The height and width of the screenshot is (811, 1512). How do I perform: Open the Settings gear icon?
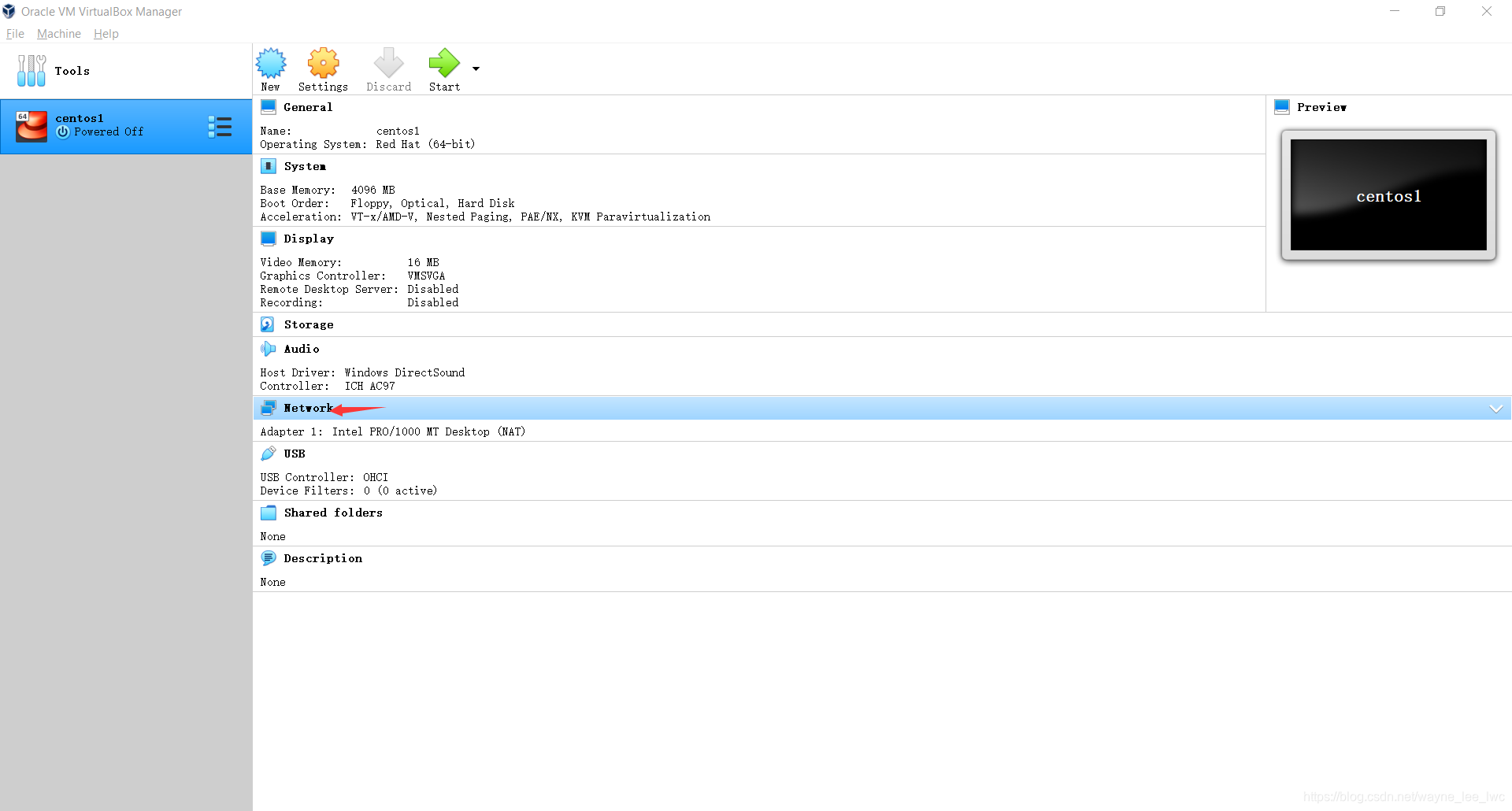(x=323, y=63)
